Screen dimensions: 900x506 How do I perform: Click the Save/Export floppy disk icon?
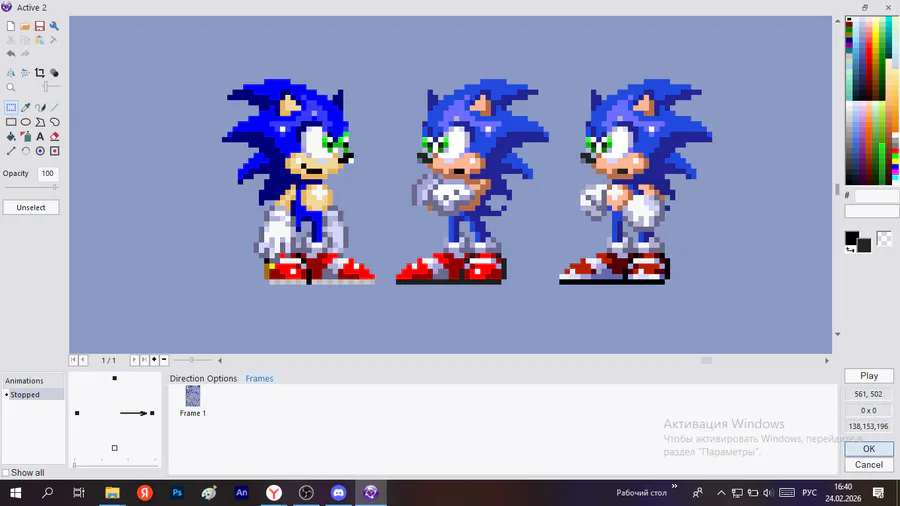tap(40, 26)
